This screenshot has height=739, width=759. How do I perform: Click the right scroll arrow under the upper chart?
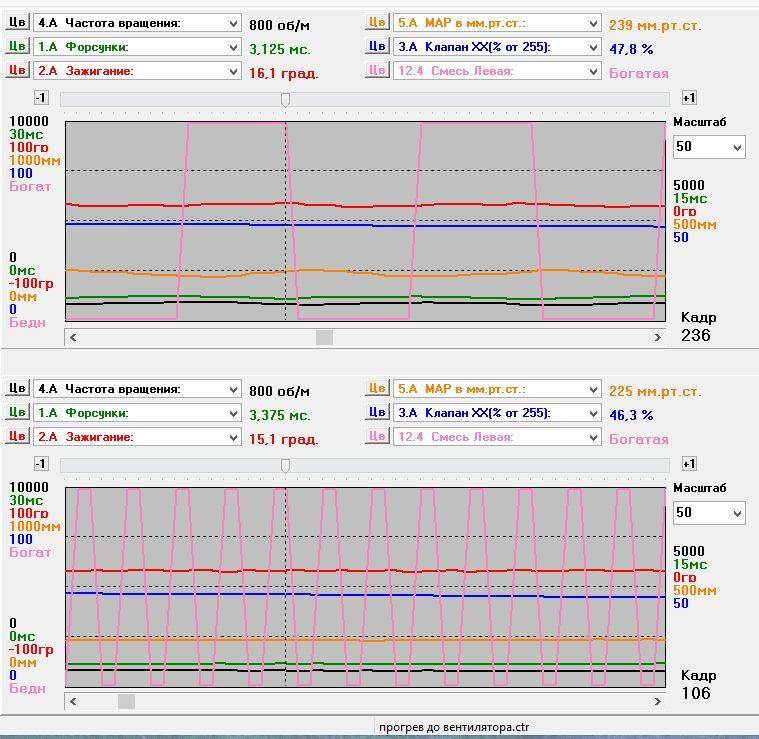click(657, 338)
